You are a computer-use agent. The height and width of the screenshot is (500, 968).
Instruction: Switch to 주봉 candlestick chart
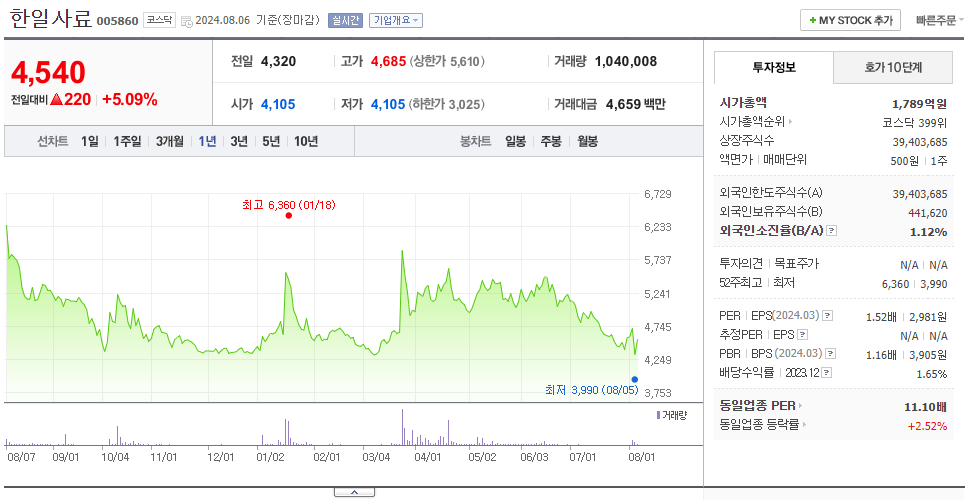coord(551,141)
